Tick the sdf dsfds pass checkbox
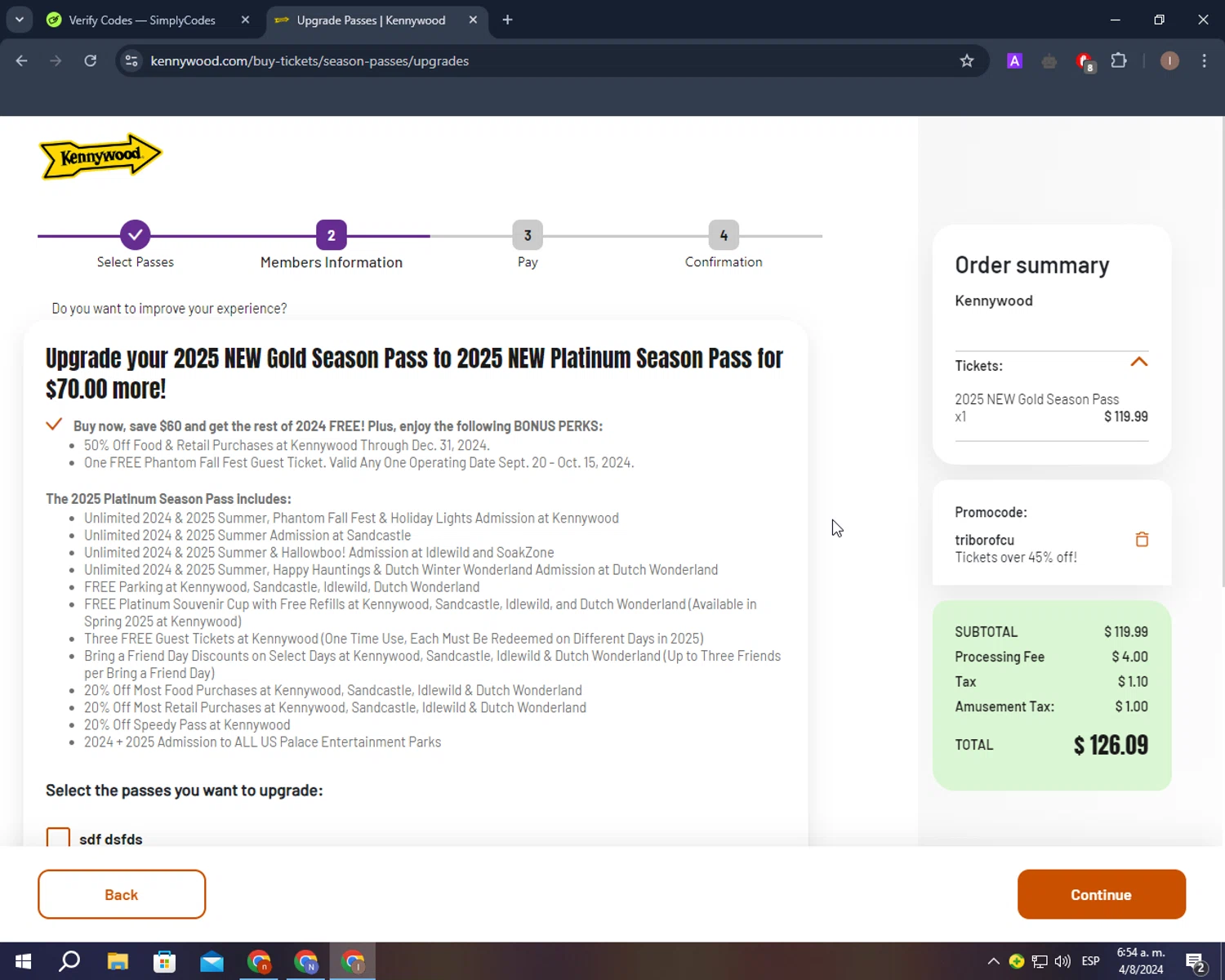This screenshot has width=1225, height=980. [58, 838]
